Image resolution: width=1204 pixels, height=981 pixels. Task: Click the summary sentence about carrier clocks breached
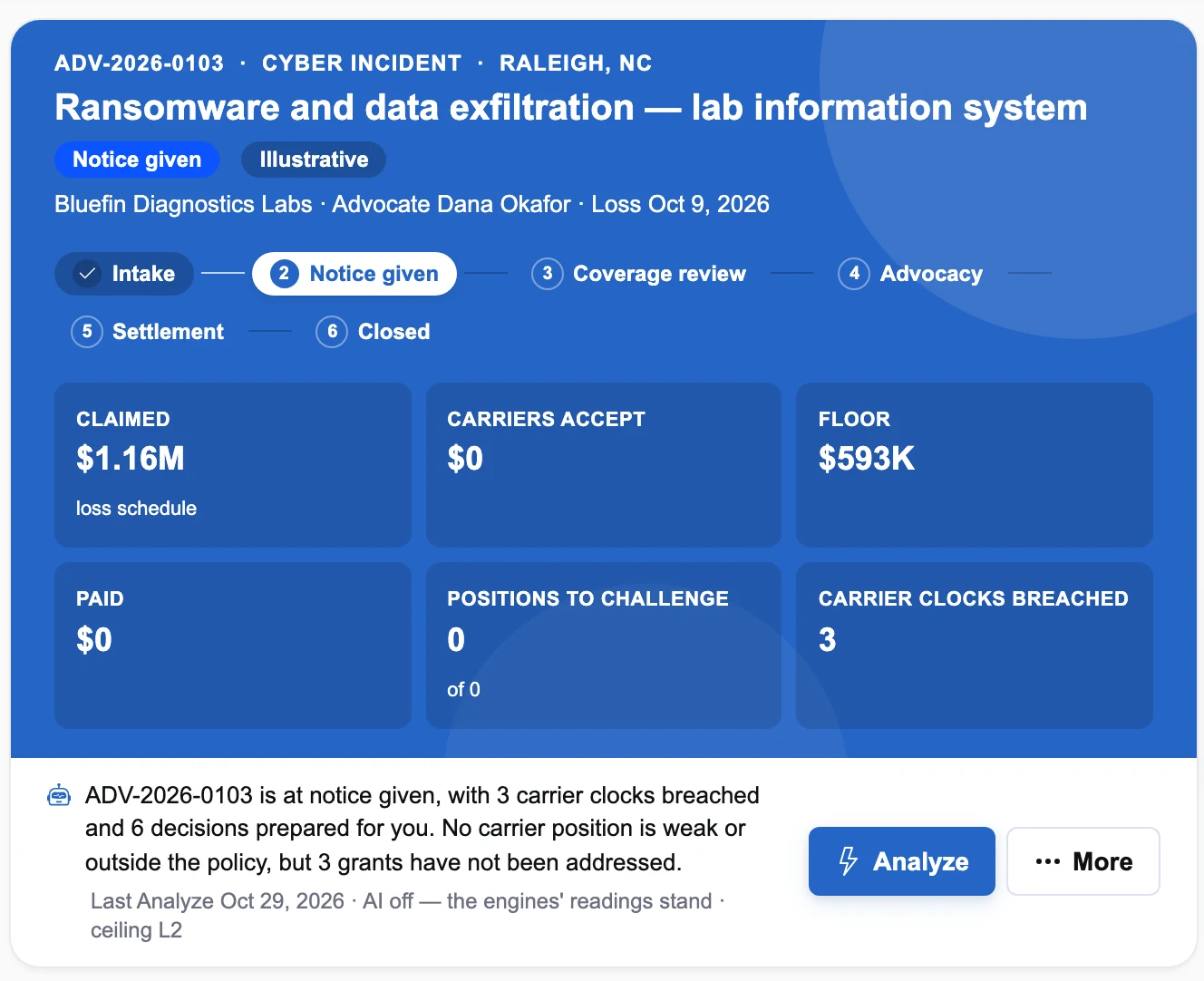click(x=422, y=829)
